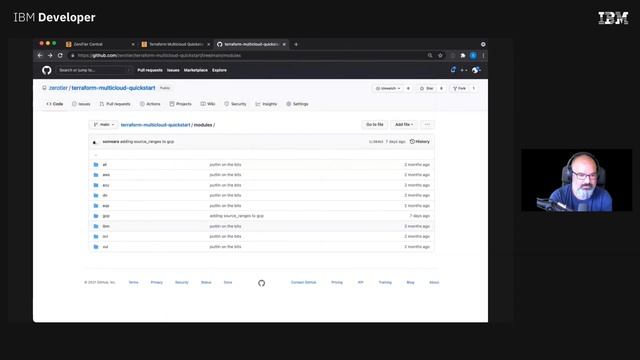The width and height of the screenshot is (640, 360).
Task: Click the Go to file button
Action: [x=374, y=124]
